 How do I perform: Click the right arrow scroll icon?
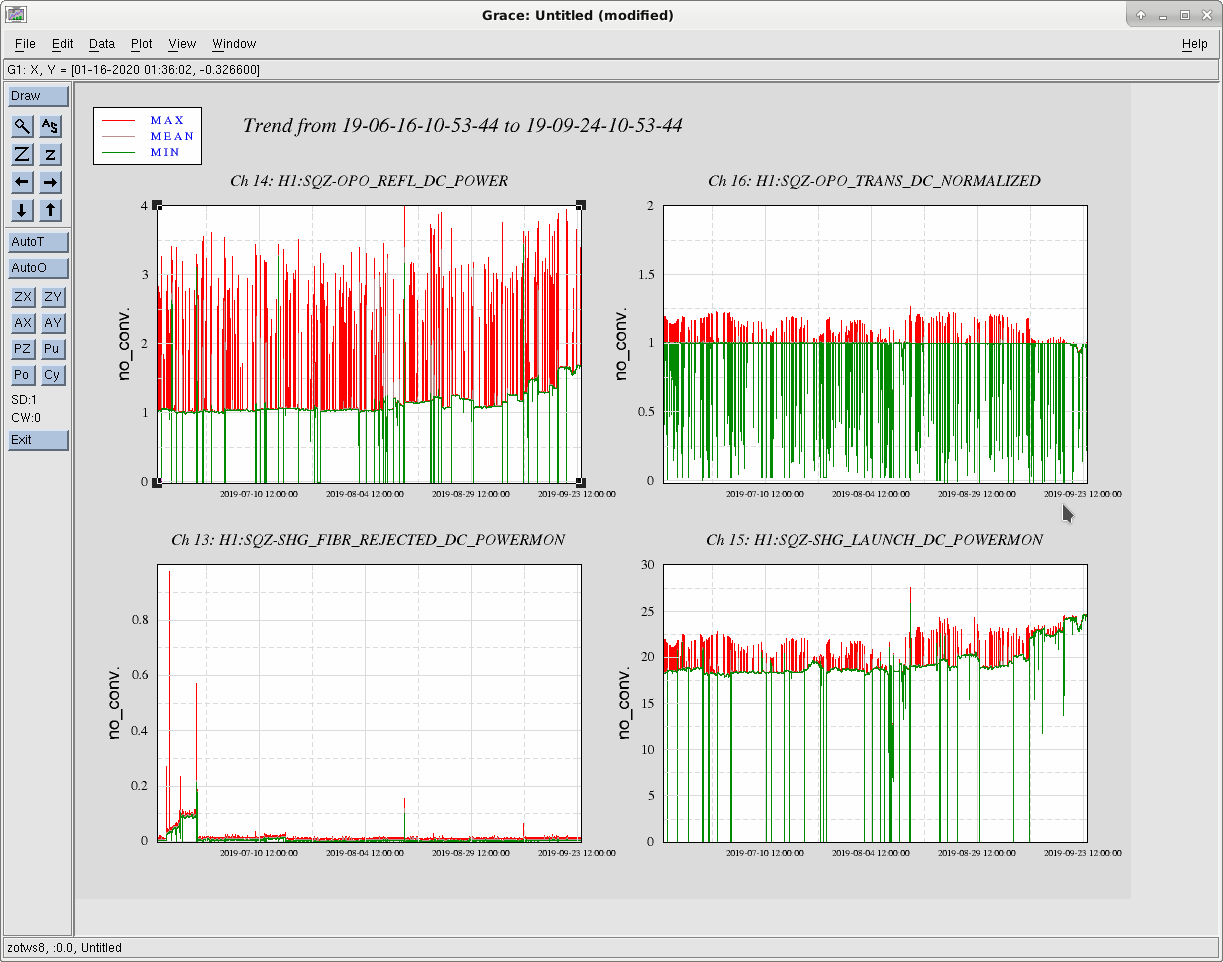[x=50, y=182]
